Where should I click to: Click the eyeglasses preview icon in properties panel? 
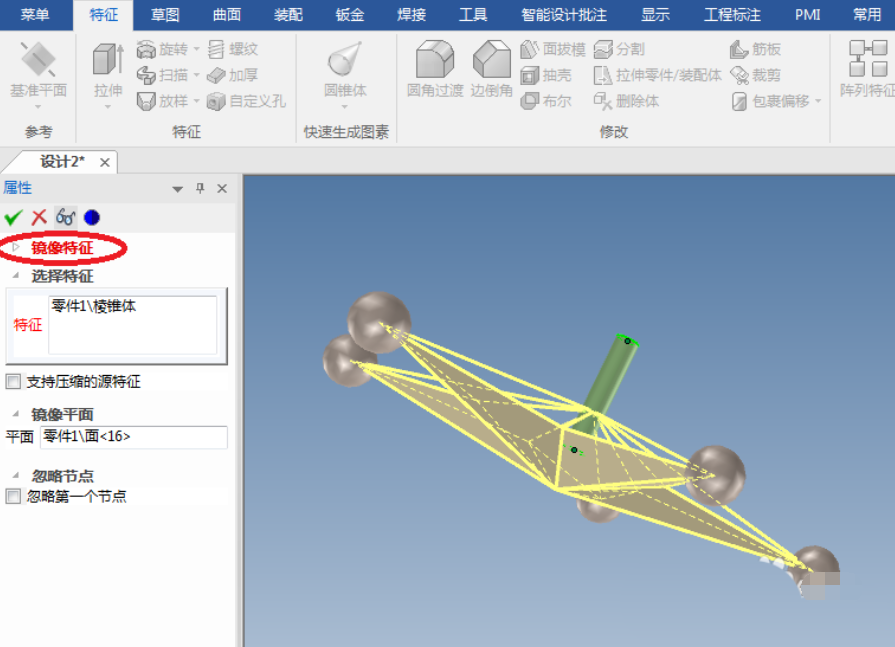point(64,216)
